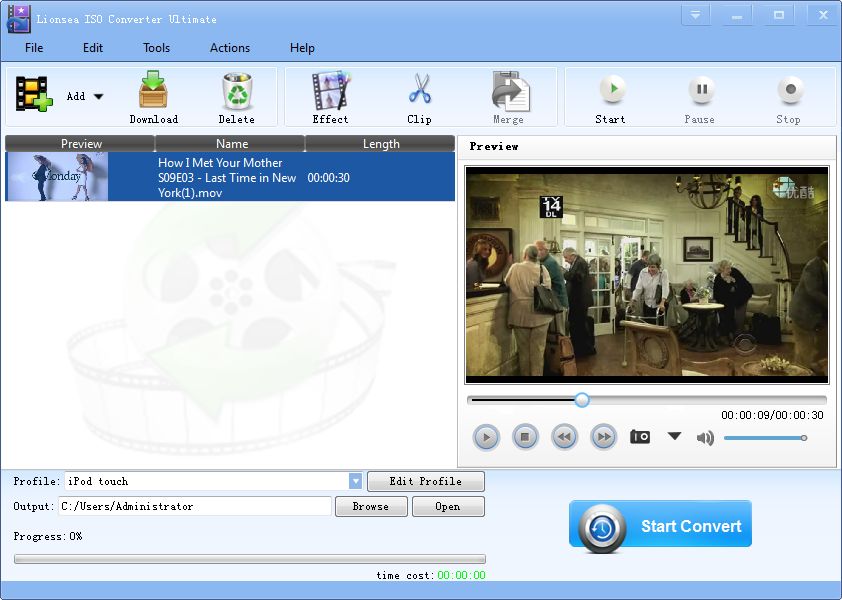Click the Preview column header

tap(80, 143)
